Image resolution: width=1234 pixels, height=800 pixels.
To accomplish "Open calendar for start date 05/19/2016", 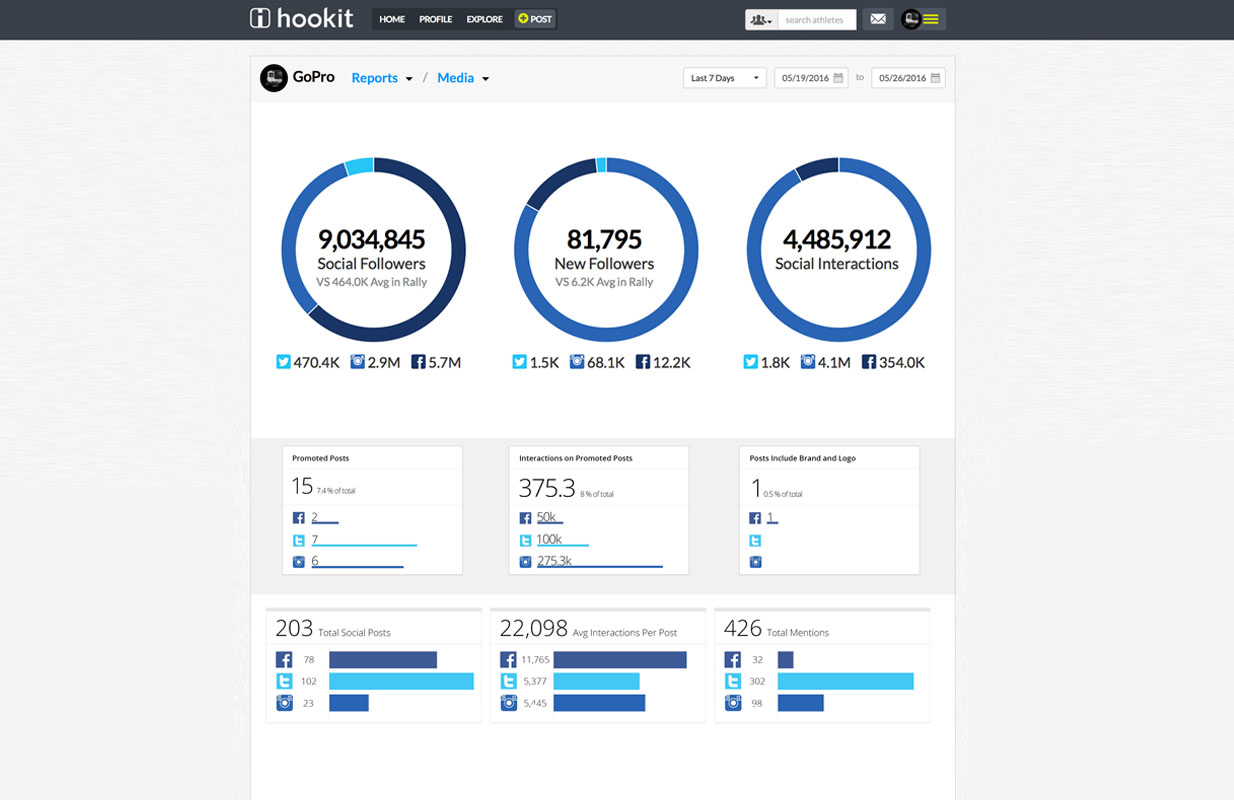I will [838, 78].
